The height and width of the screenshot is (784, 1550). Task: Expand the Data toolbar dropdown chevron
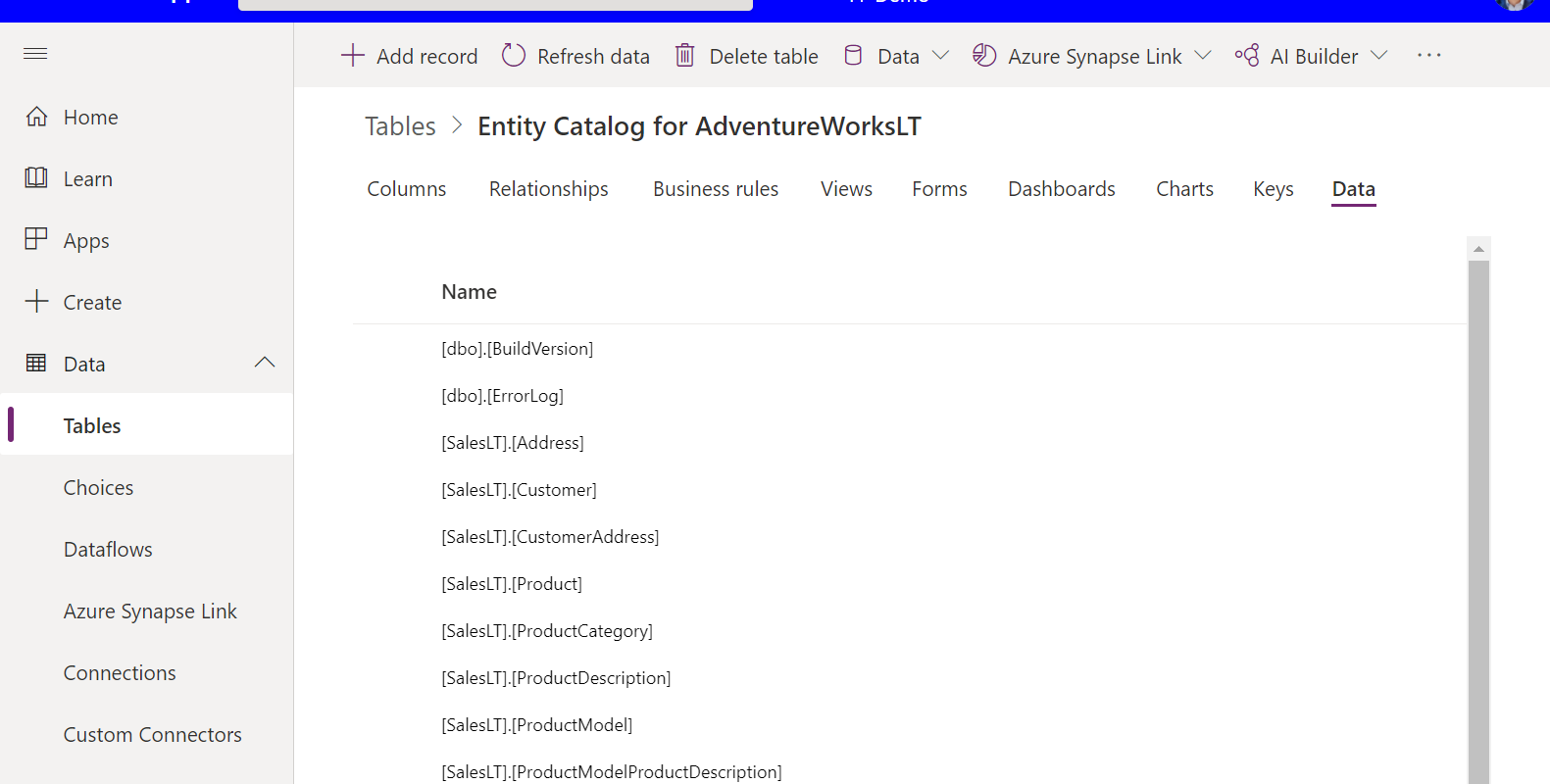(940, 55)
